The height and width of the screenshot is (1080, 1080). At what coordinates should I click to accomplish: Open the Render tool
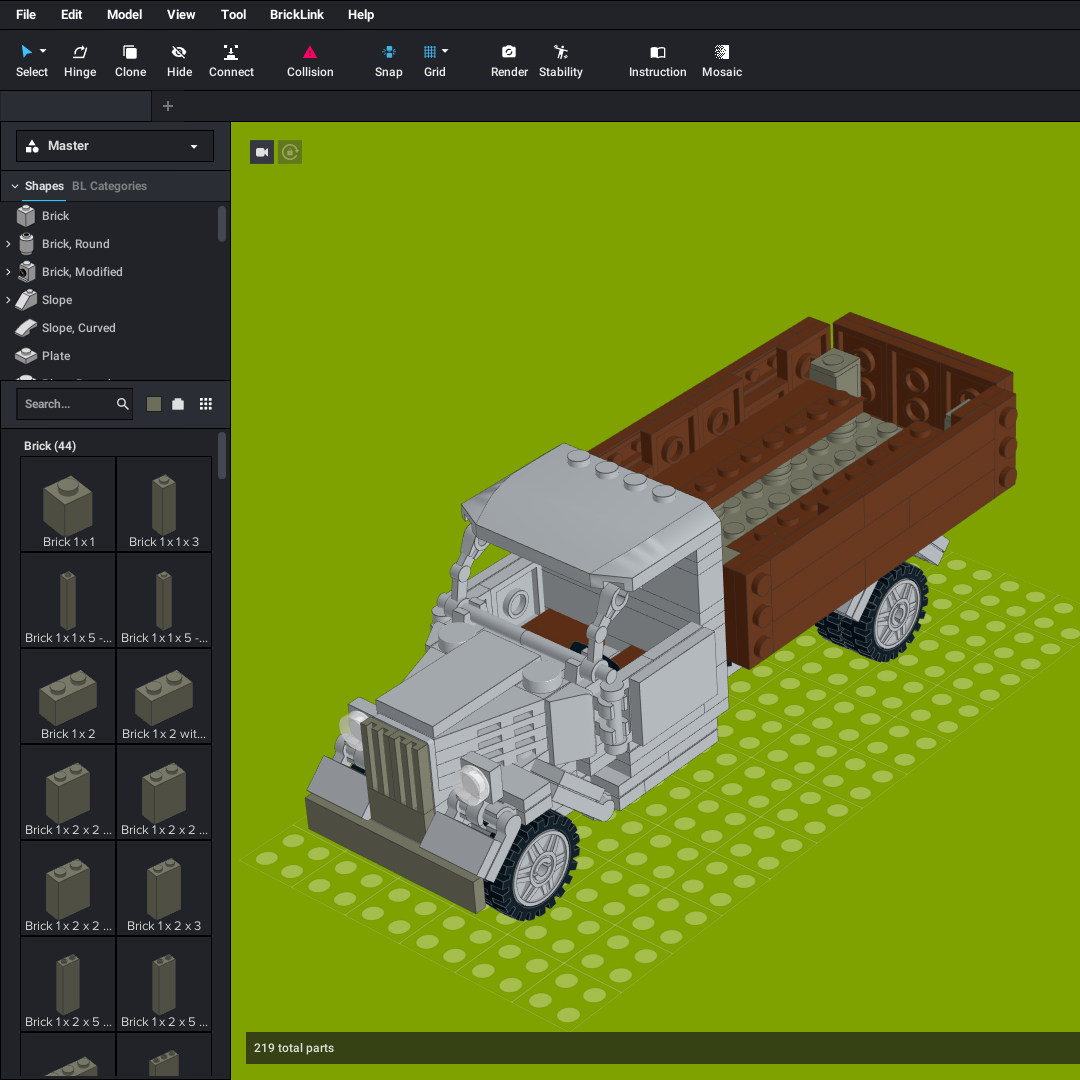tap(509, 60)
